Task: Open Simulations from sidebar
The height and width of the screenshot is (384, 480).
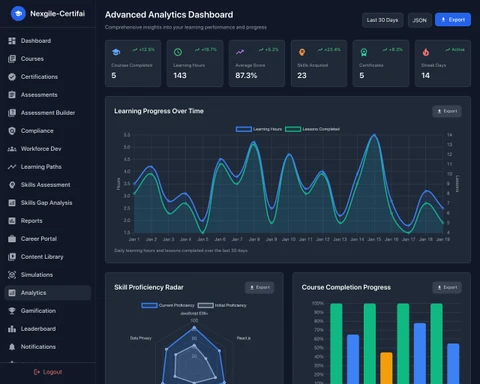Action: 48,275
